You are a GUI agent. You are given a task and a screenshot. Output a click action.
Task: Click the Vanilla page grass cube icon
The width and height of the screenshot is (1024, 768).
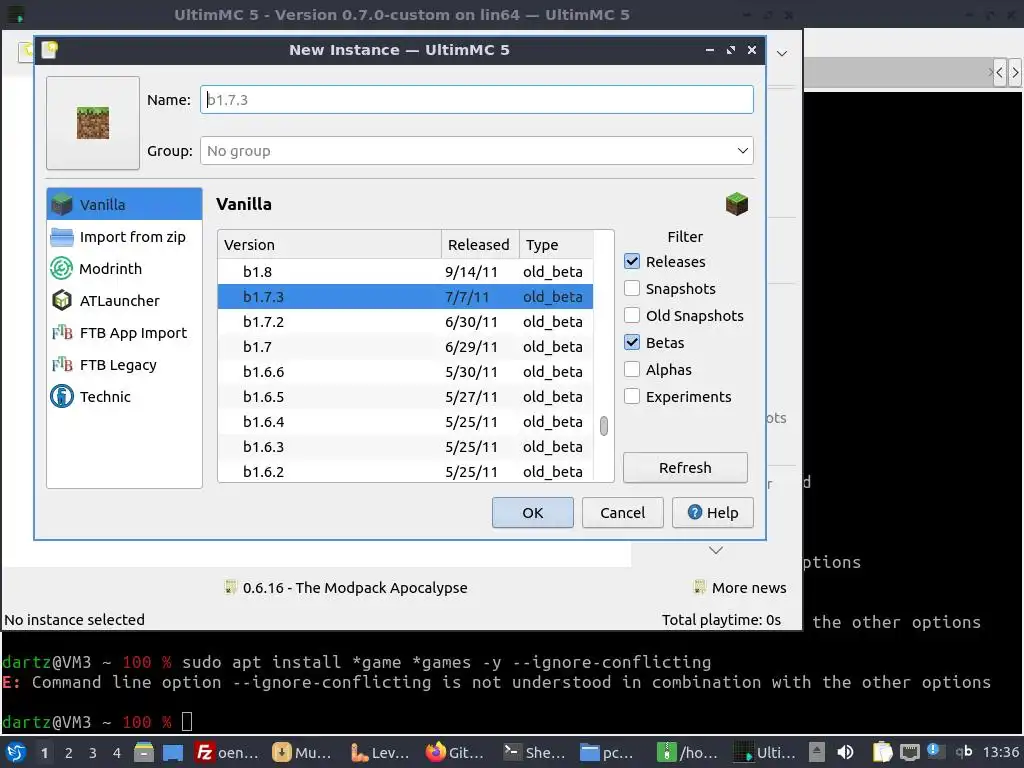click(737, 204)
